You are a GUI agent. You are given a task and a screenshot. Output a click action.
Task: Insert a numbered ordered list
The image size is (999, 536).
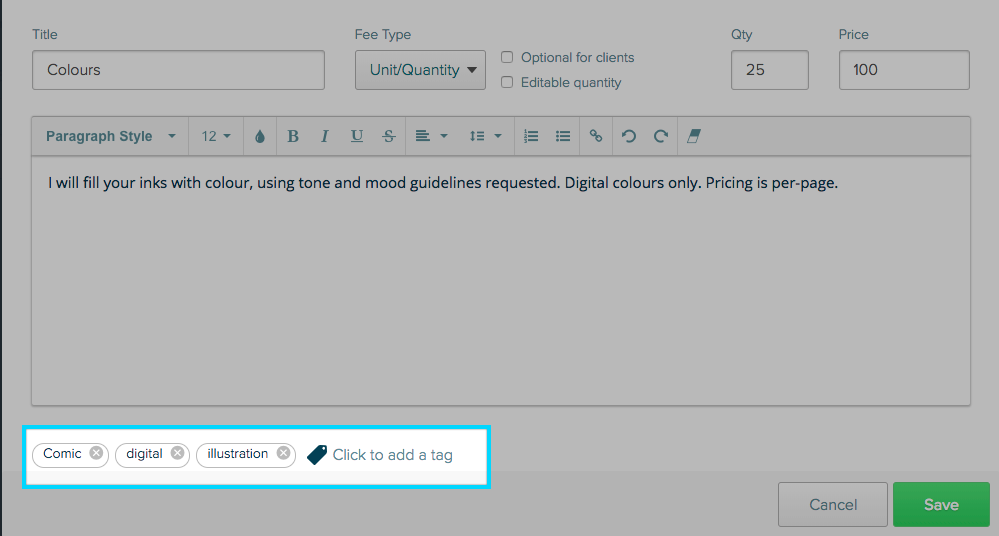[x=531, y=136]
